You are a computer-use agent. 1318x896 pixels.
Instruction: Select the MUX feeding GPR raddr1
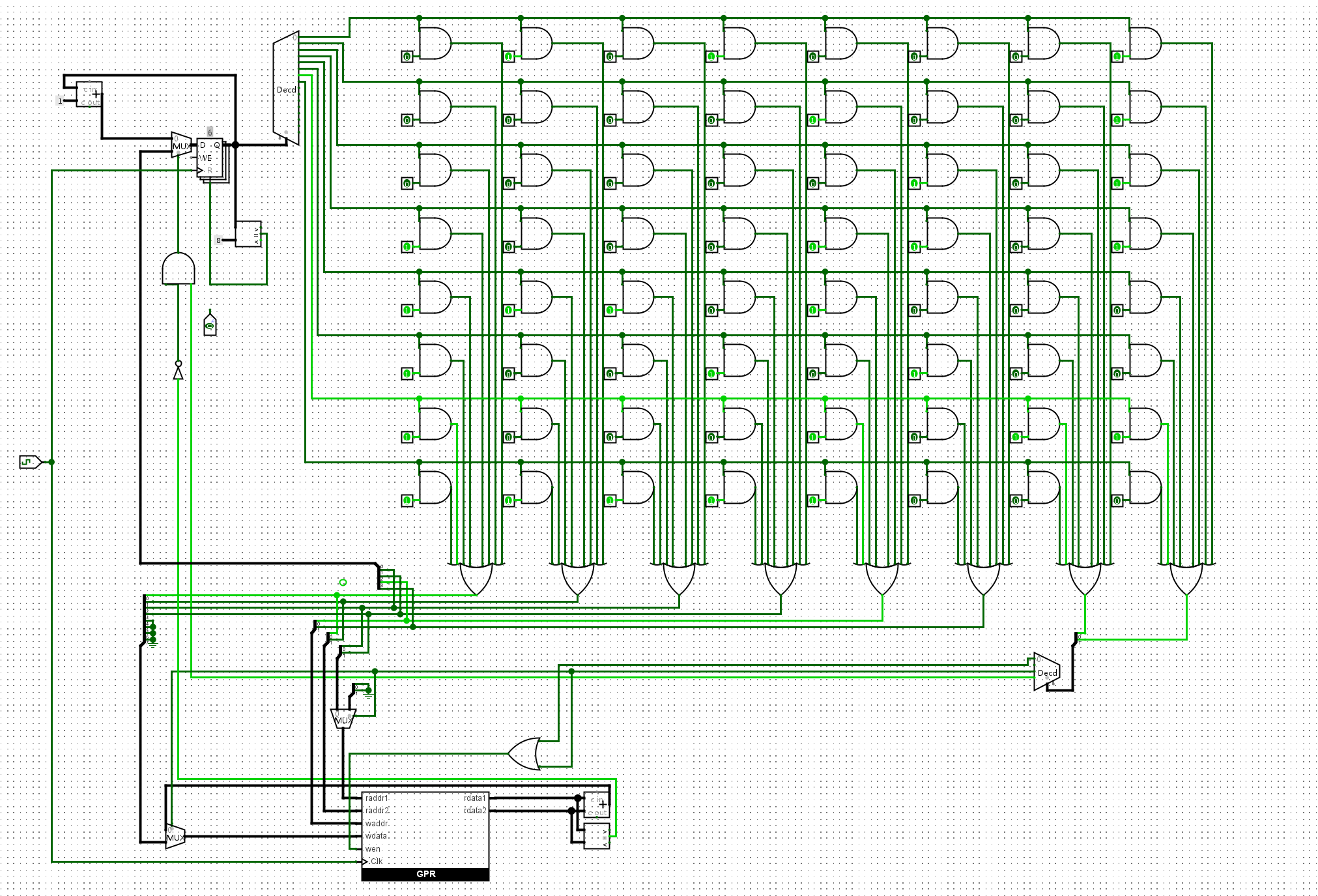tap(343, 719)
